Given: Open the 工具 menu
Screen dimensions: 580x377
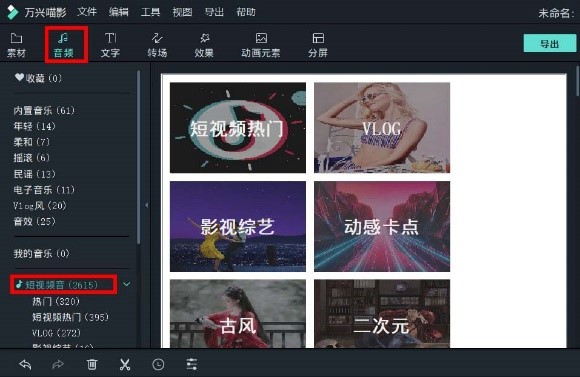Looking at the screenshot, I should coord(151,12).
